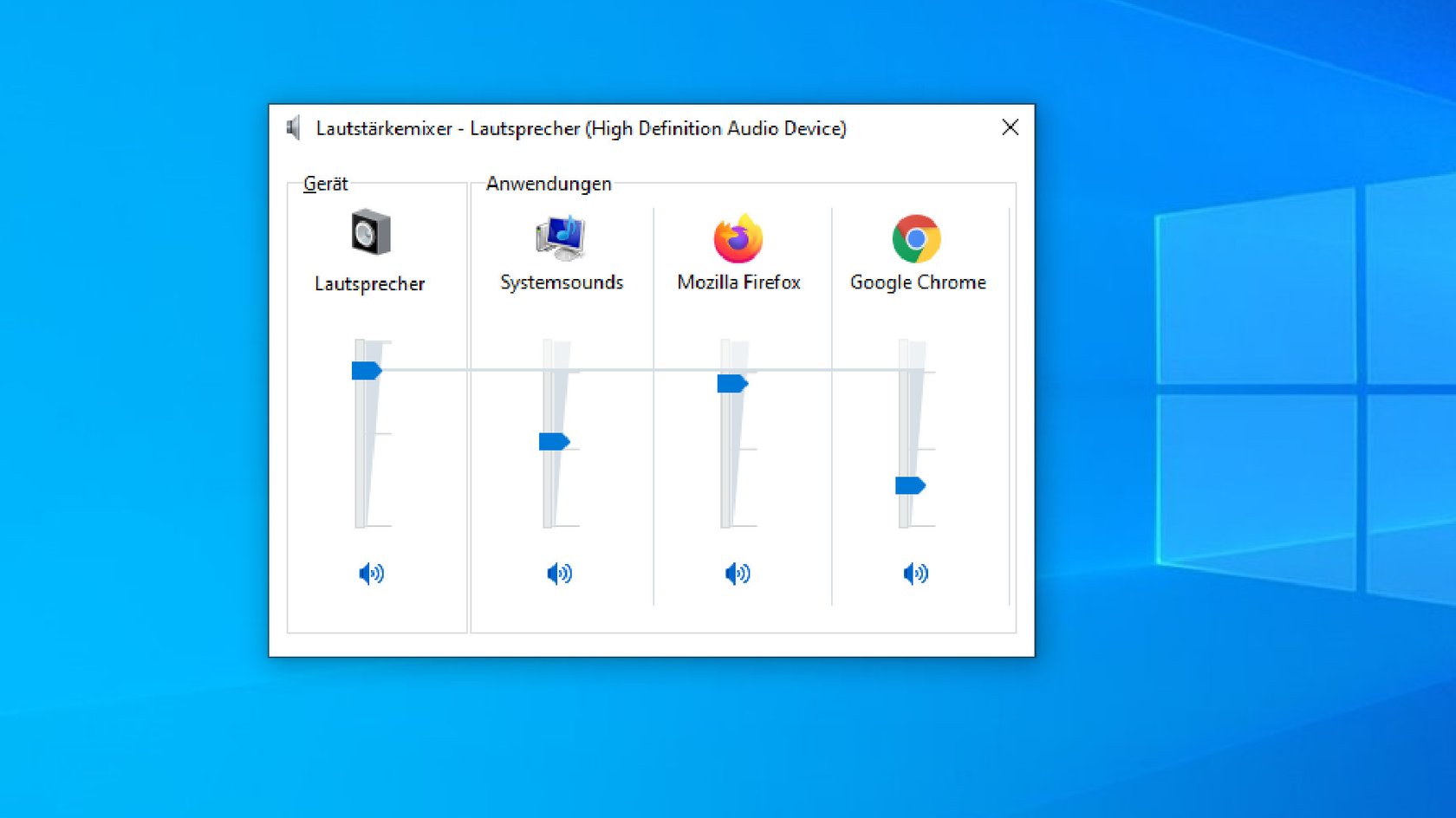This screenshot has width=1456, height=818.
Task: Click the Lautsprecher volume slider handle
Action: [366, 371]
